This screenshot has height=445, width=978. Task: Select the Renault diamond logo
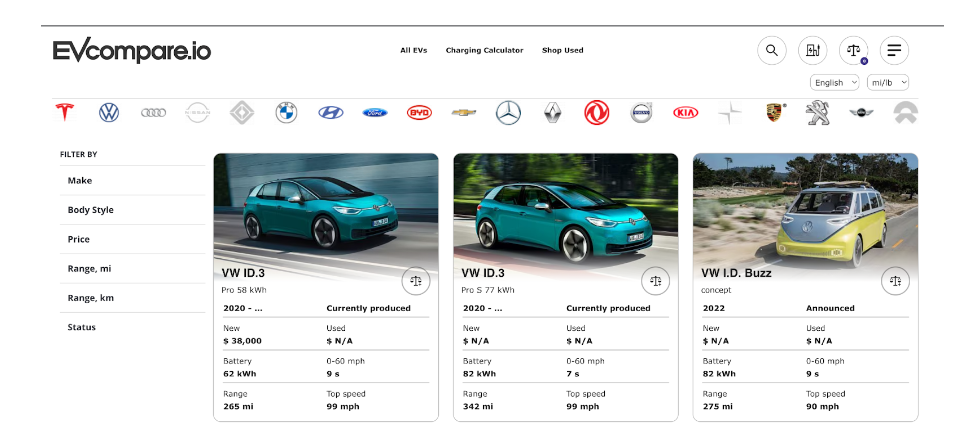(x=553, y=113)
